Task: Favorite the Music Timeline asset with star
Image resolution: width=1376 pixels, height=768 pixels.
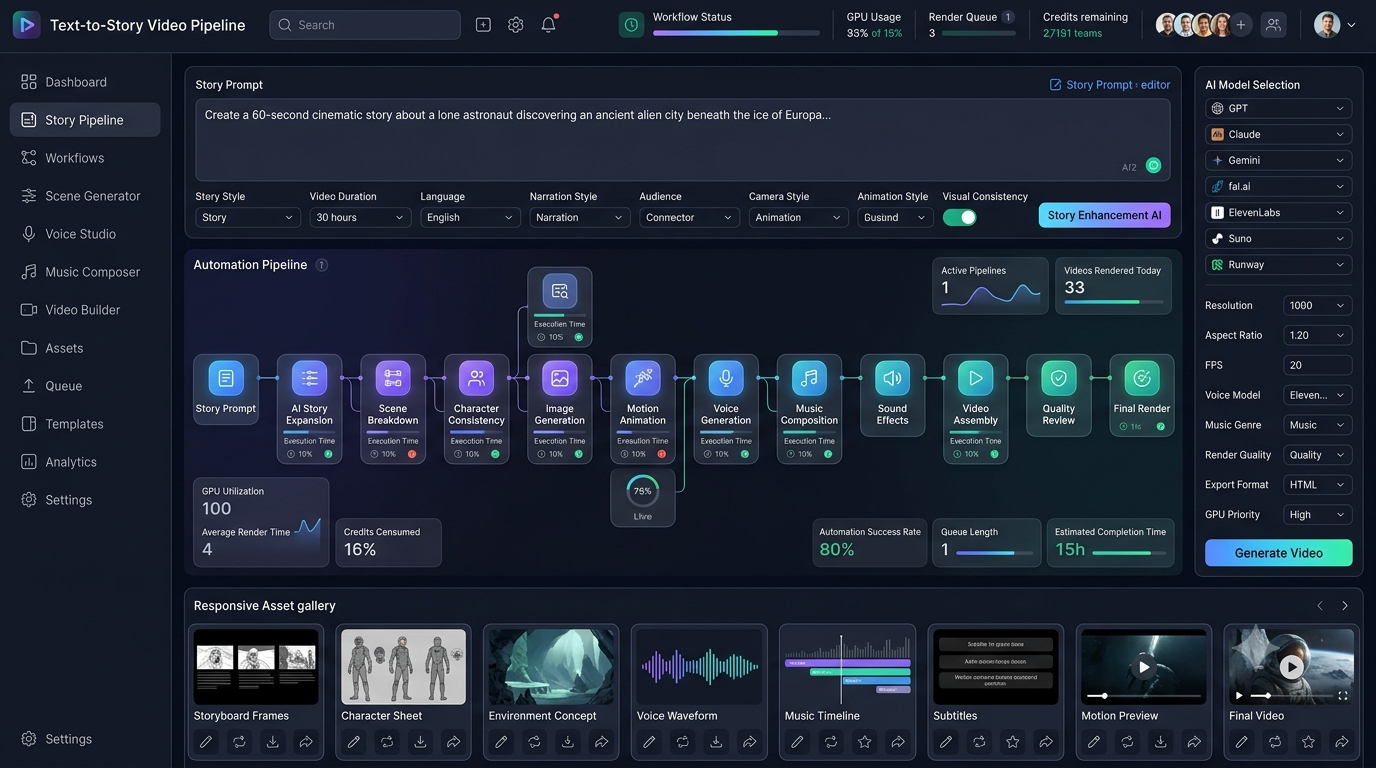Action: click(x=864, y=742)
